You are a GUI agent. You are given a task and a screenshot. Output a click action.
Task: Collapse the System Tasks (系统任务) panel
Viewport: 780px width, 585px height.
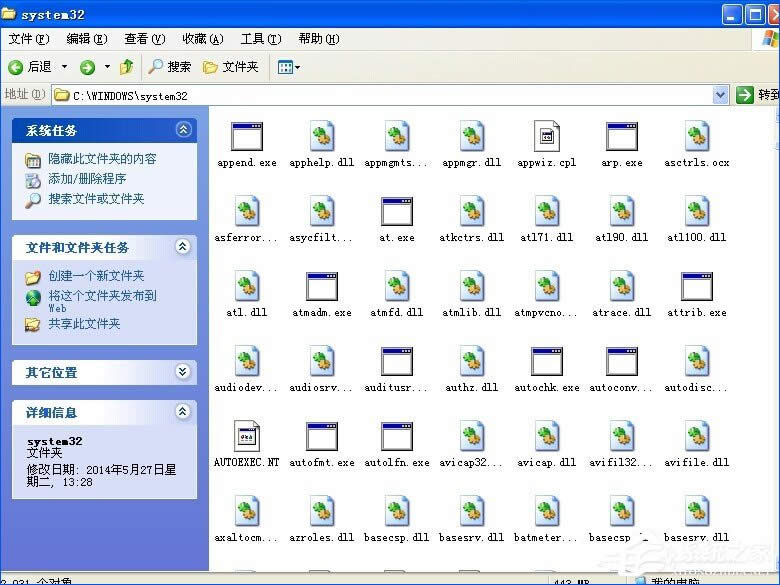pyautogui.click(x=182, y=130)
